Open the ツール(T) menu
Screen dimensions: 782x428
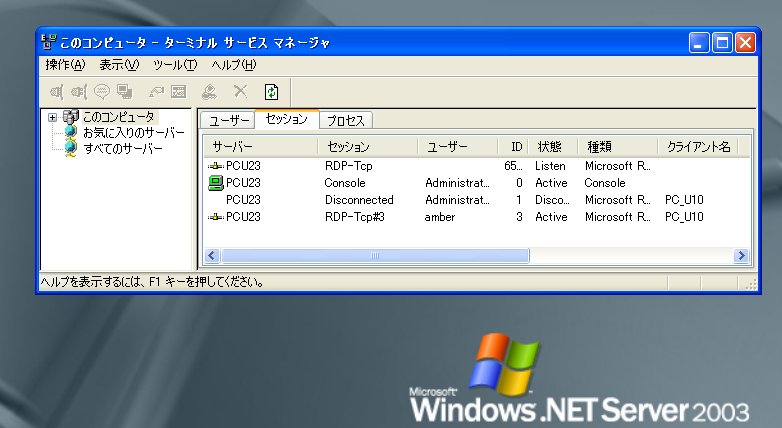tap(175, 65)
